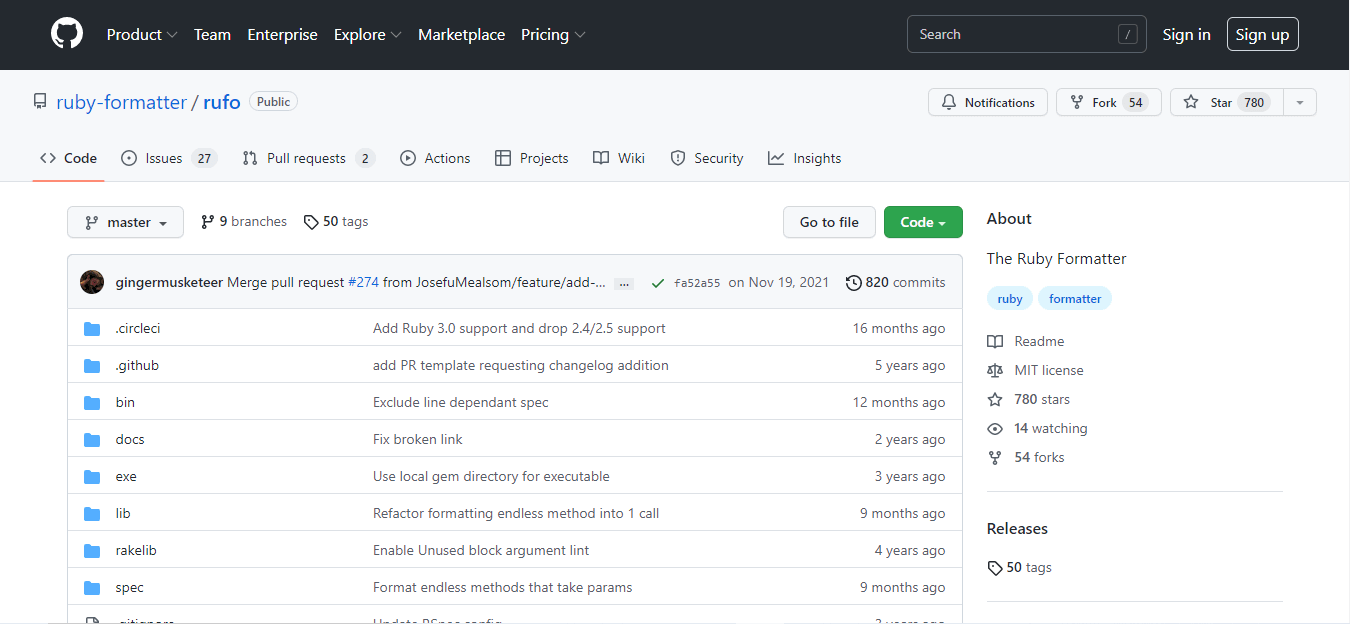
Task: Open the star list dropdown arrow
Action: [x=1299, y=102]
